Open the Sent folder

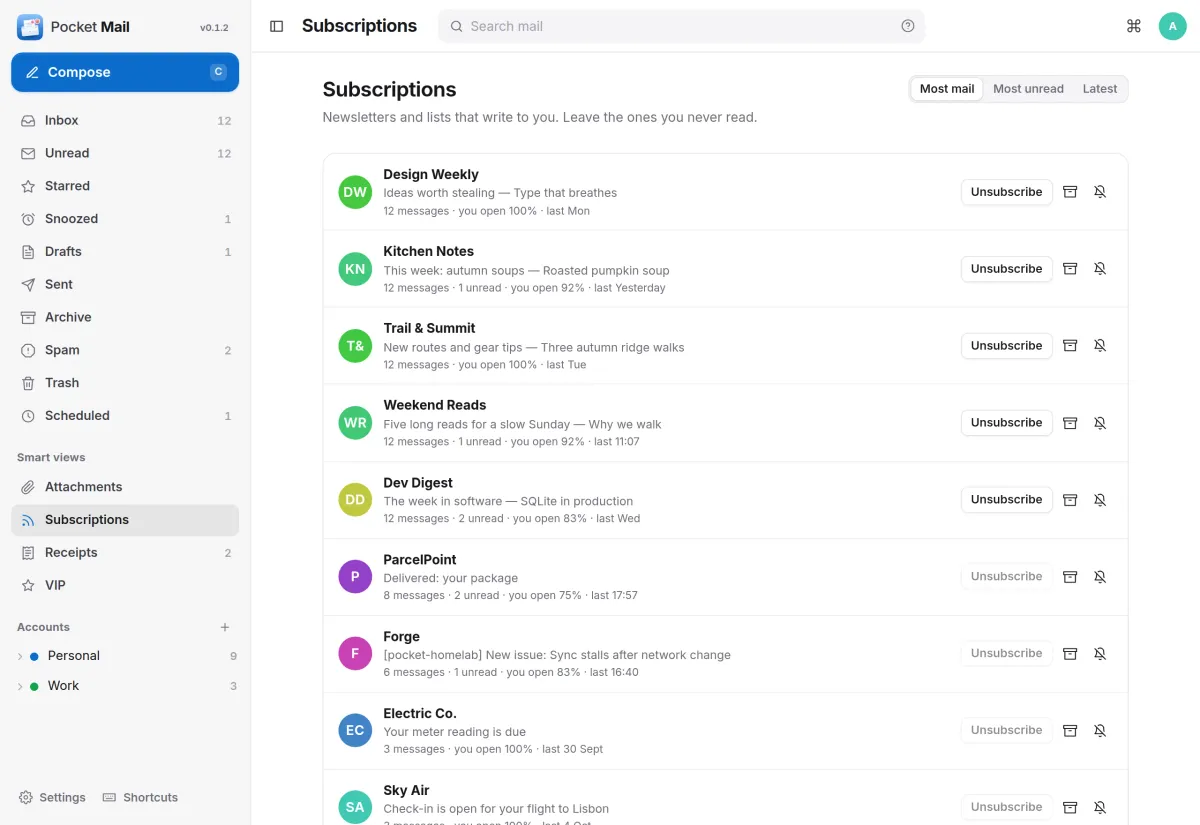[x=125, y=285]
